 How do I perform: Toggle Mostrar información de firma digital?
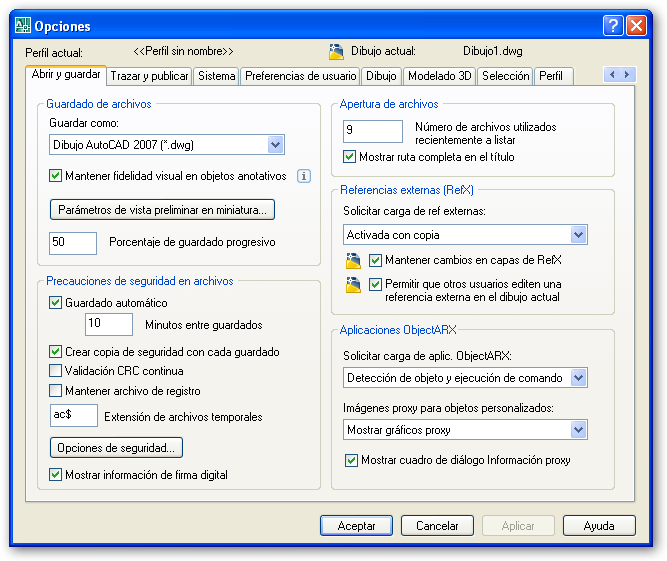[55, 474]
